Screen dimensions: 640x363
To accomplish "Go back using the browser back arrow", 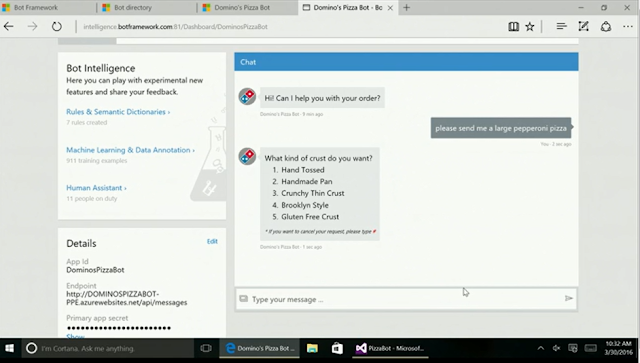I will click(9, 27).
